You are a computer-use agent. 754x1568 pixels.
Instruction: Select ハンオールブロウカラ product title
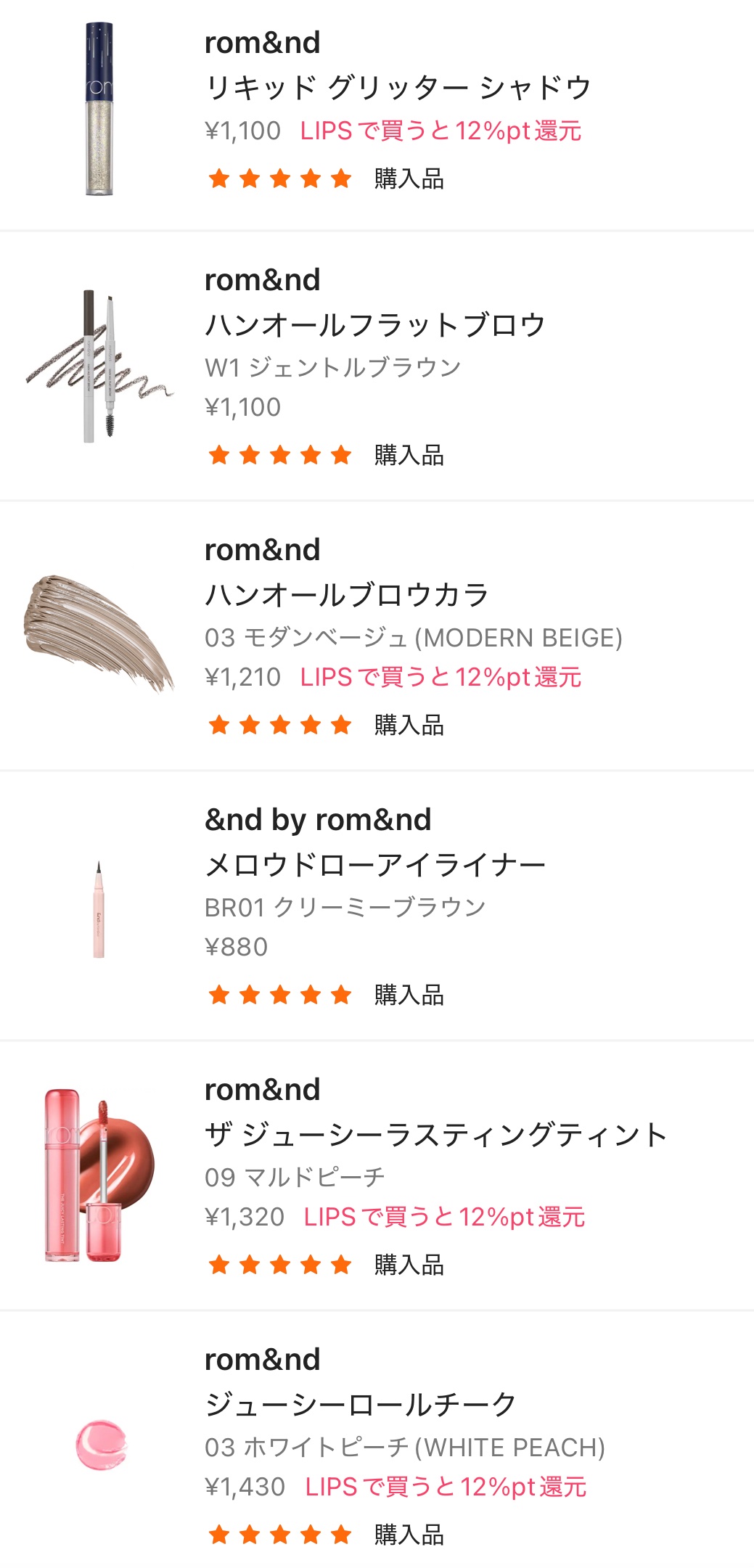click(347, 595)
